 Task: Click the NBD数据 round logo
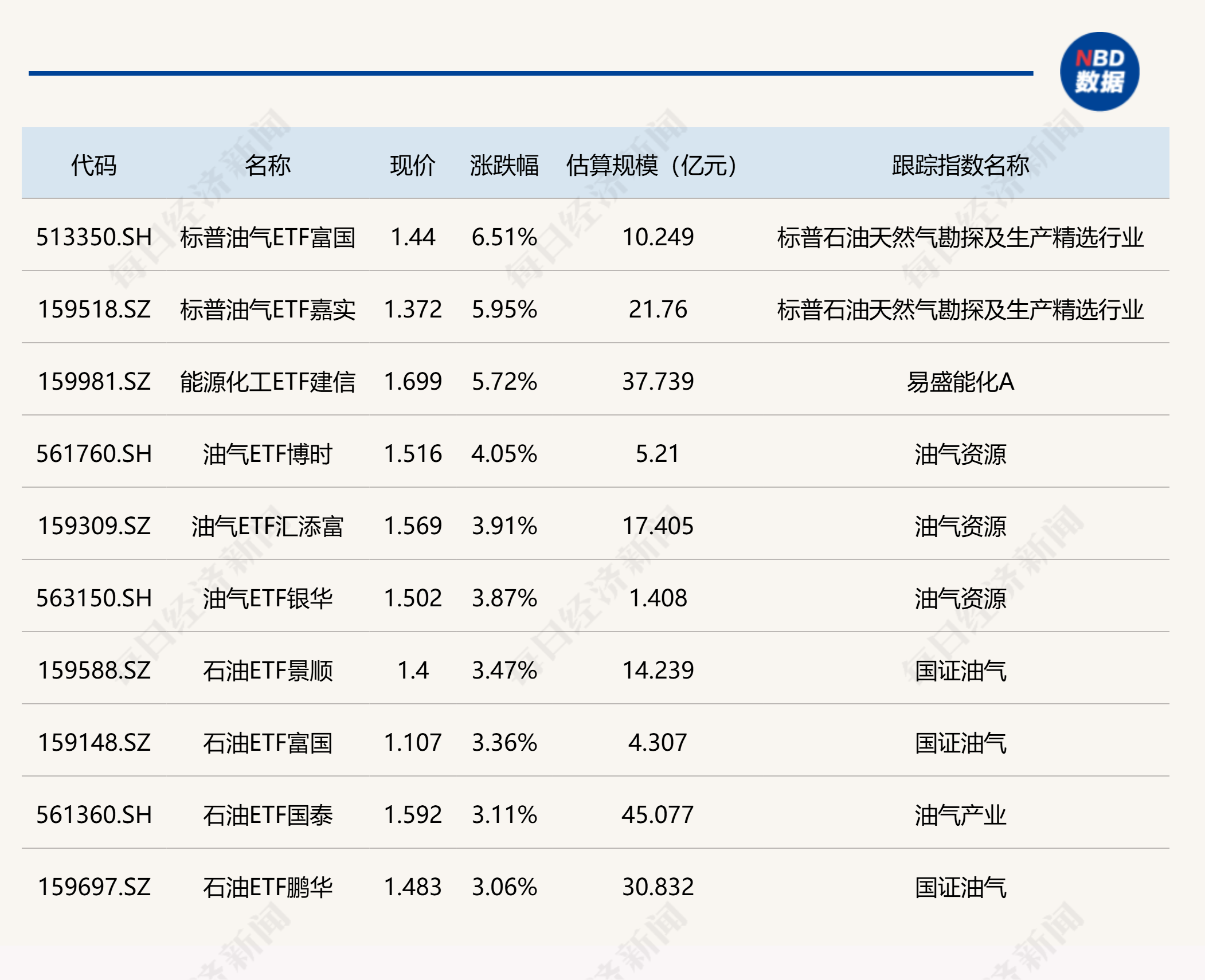(x=1099, y=72)
